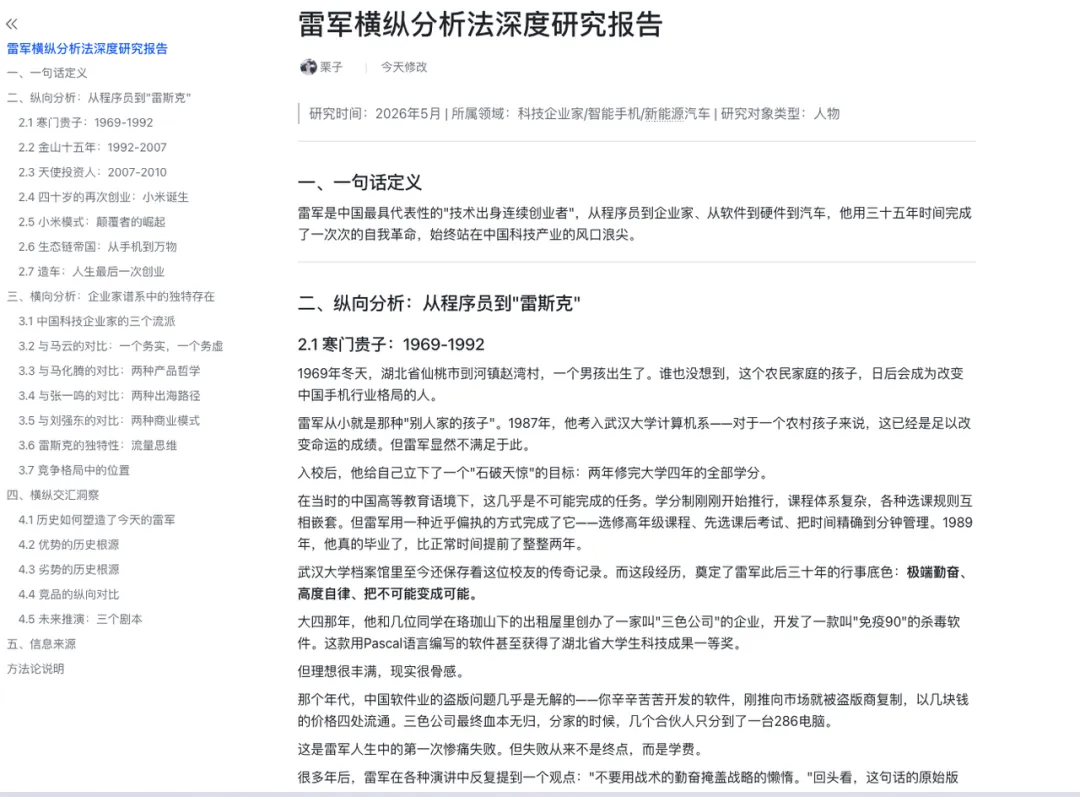Go to section 4.2 优势的历史根源
Viewport: 1080px width, 797px height.
click(69, 544)
